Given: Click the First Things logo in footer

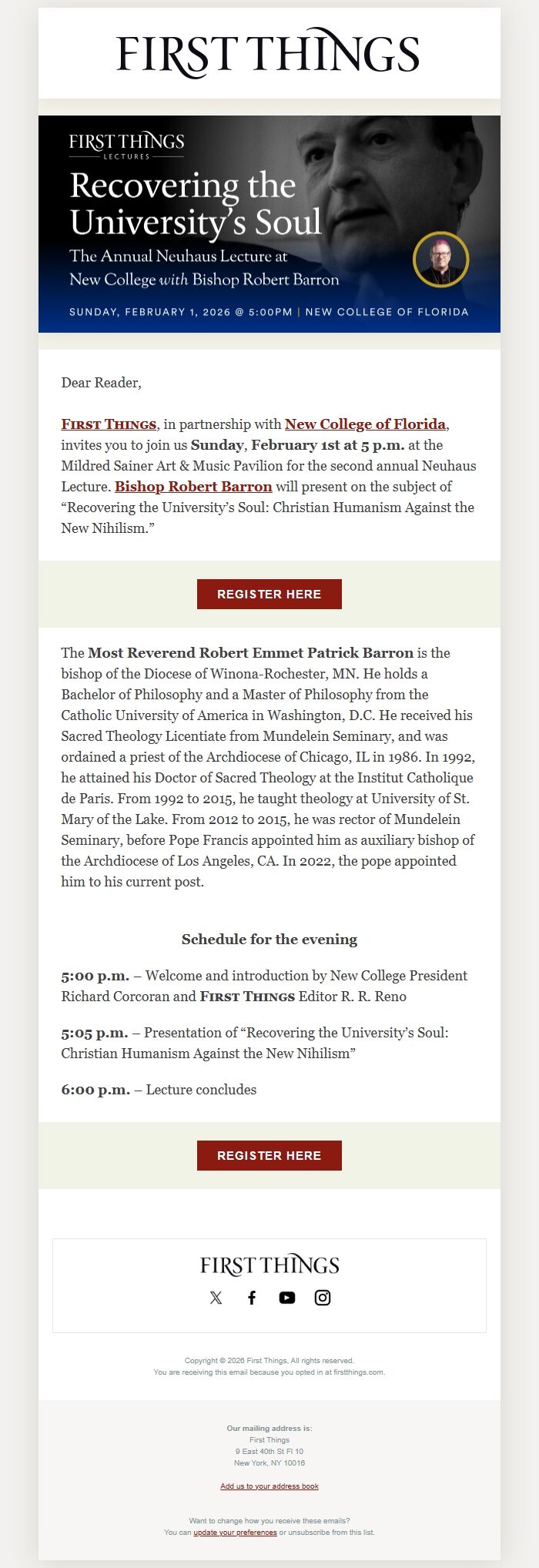Looking at the screenshot, I should point(269,1265).
